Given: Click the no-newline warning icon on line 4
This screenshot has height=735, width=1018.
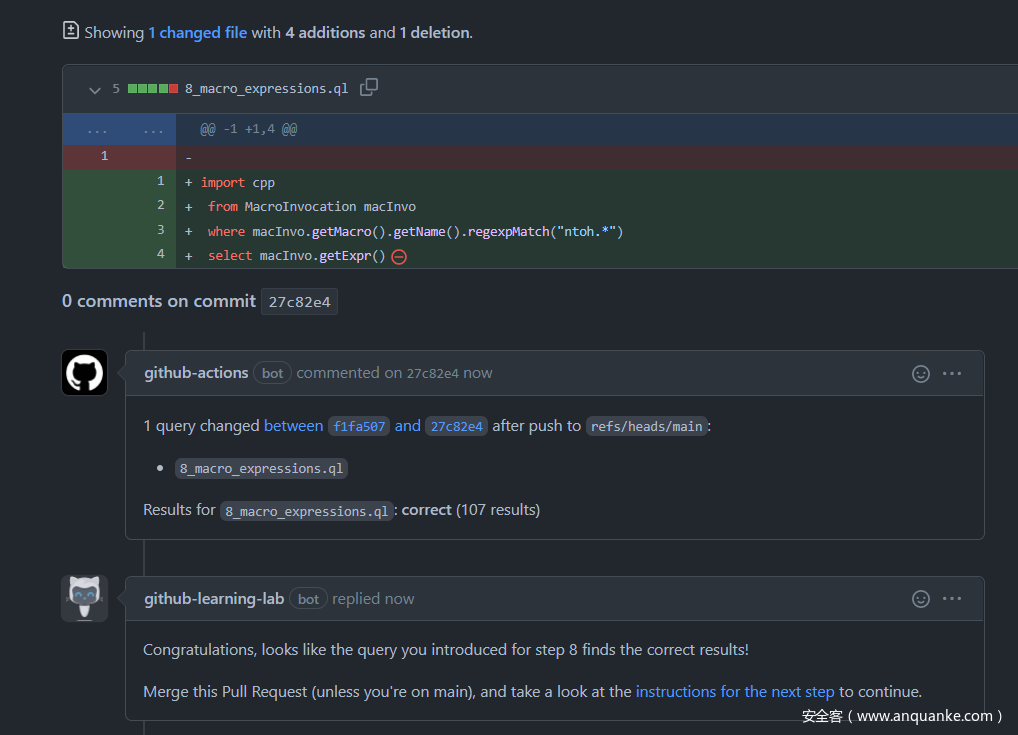Looking at the screenshot, I should pyautogui.click(x=399, y=256).
